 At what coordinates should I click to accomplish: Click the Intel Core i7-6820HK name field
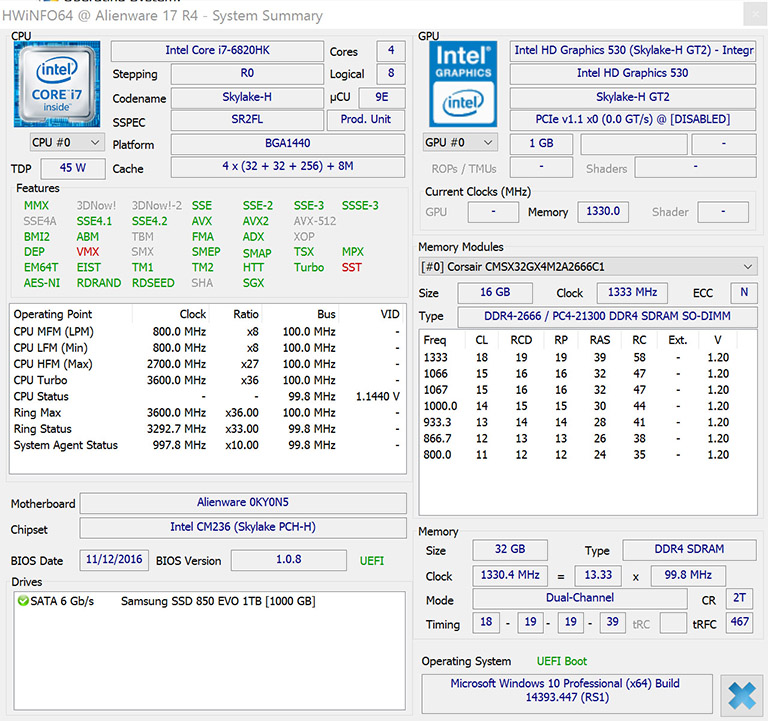217,50
